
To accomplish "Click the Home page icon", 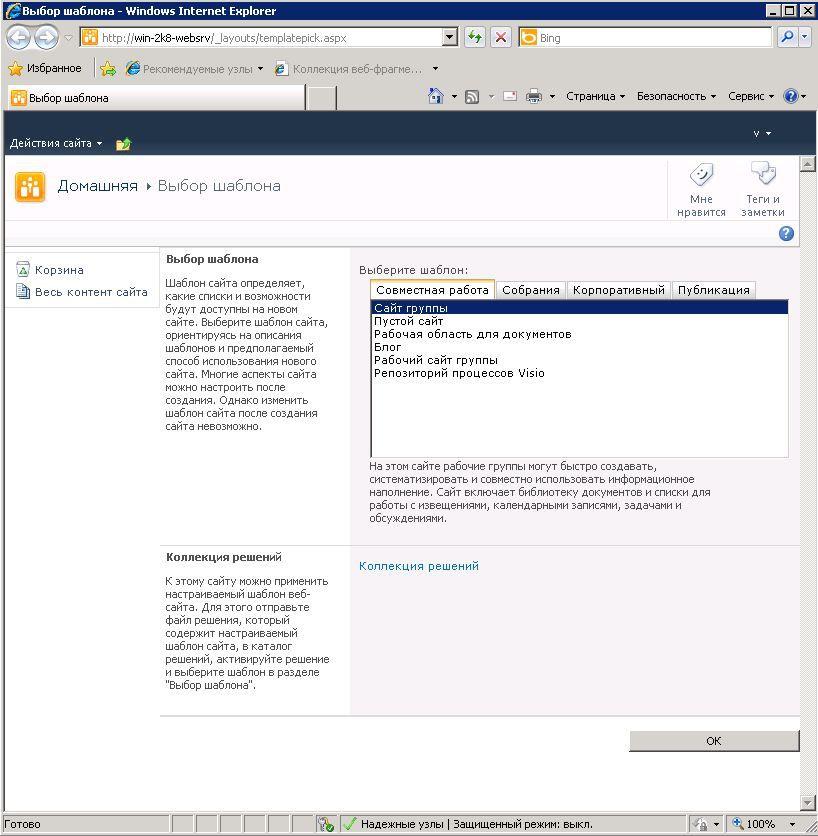I will pyautogui.click(x=436, y=96).
